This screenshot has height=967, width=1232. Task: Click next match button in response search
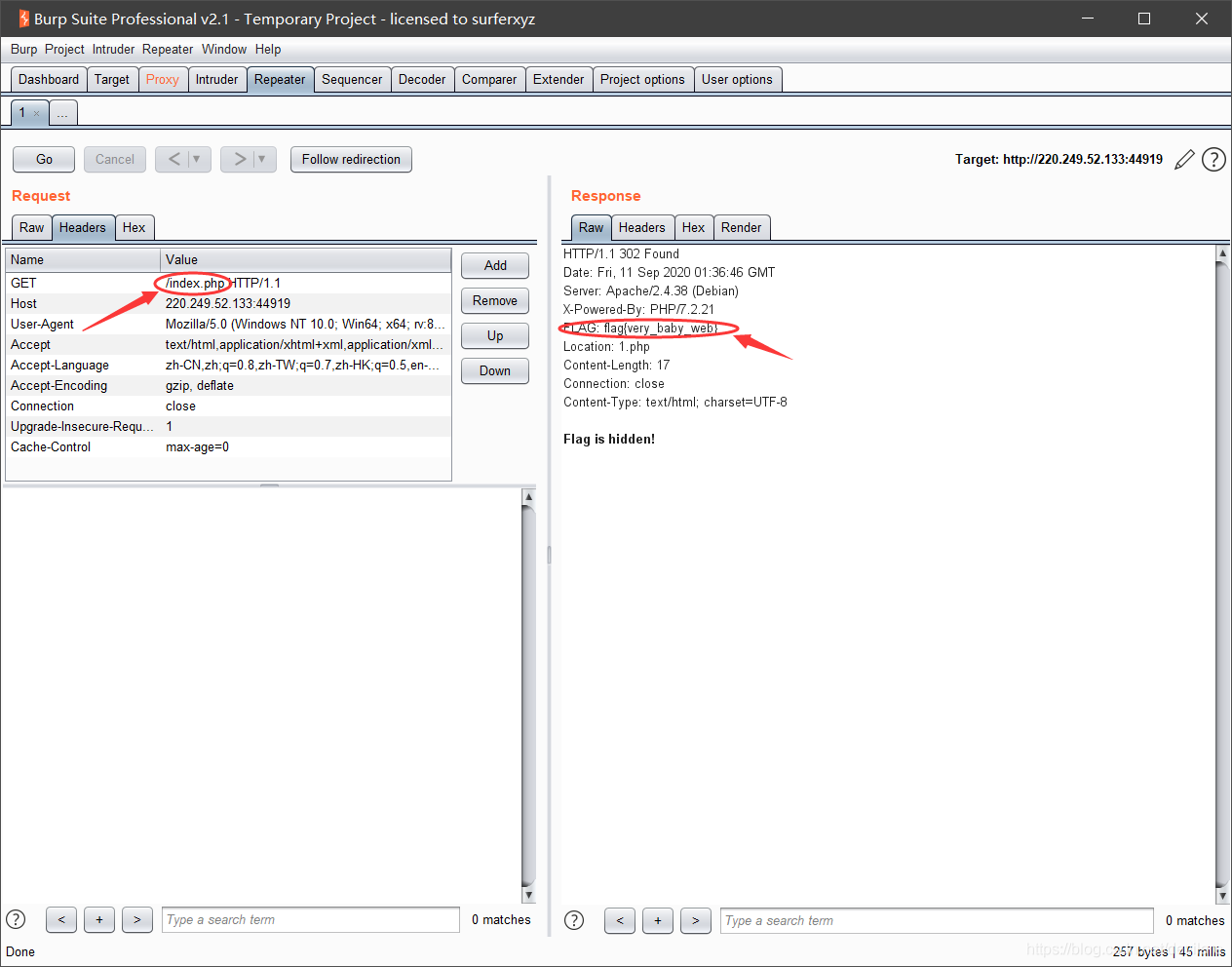[696, 920]
